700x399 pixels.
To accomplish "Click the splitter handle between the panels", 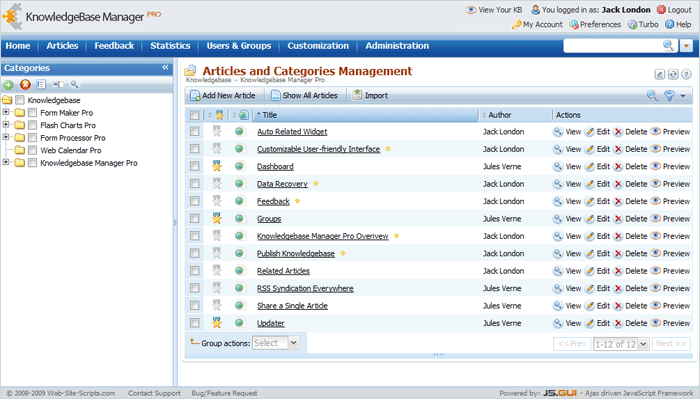I will 175,222.
